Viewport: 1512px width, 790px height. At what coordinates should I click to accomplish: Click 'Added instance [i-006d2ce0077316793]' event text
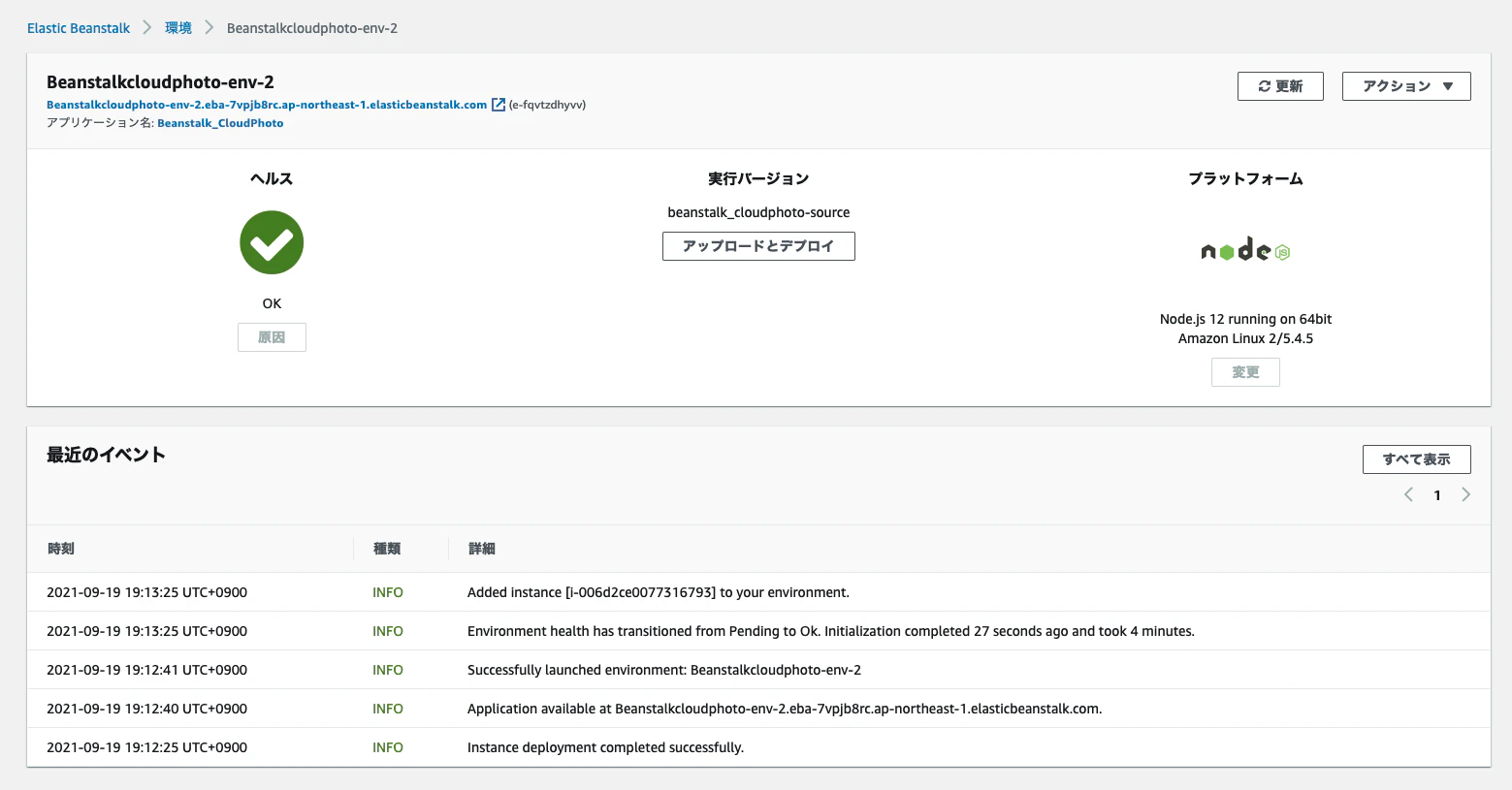point(659,592)
